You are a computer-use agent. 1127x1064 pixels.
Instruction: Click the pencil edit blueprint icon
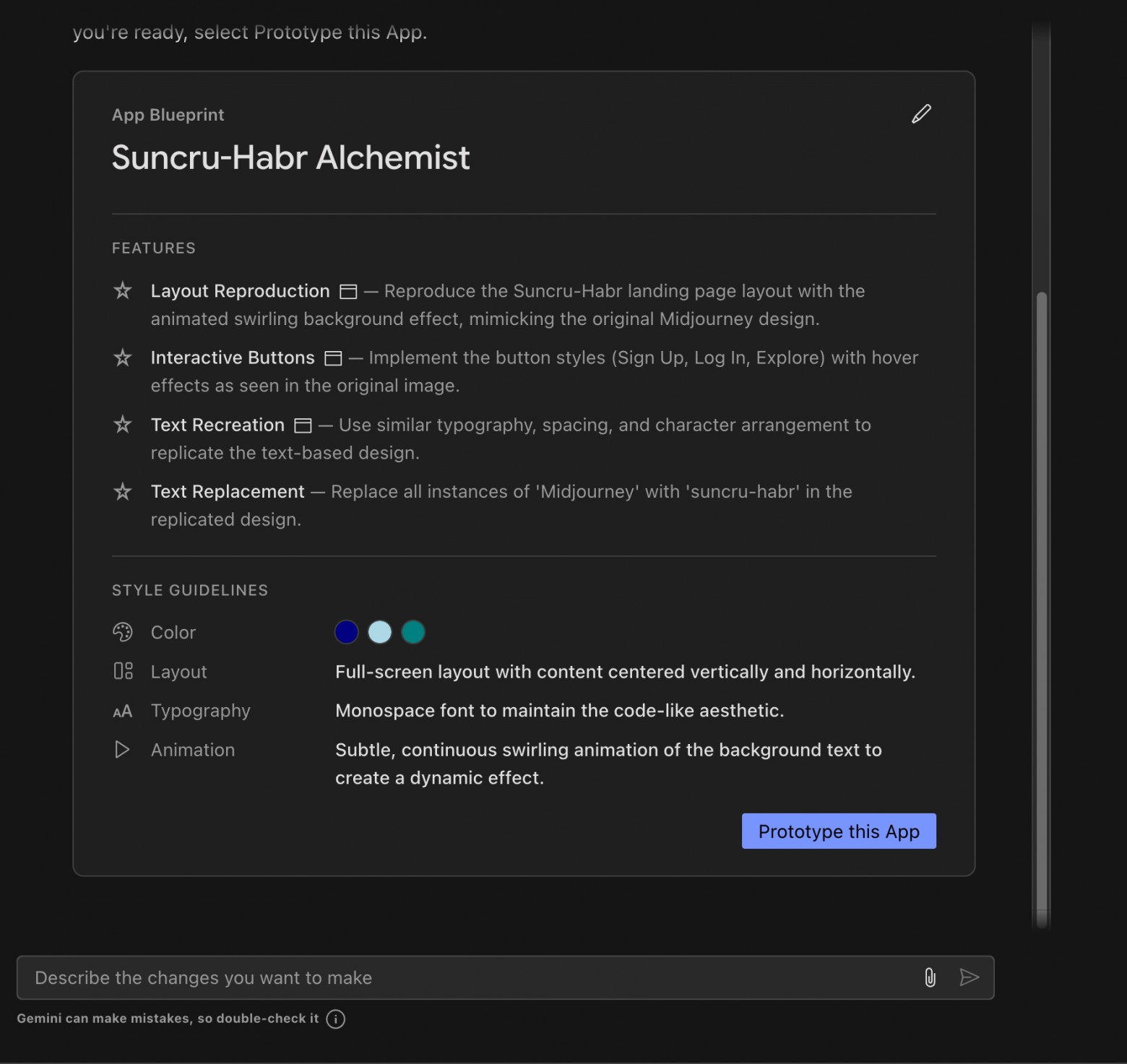click(x=921, y=114)
